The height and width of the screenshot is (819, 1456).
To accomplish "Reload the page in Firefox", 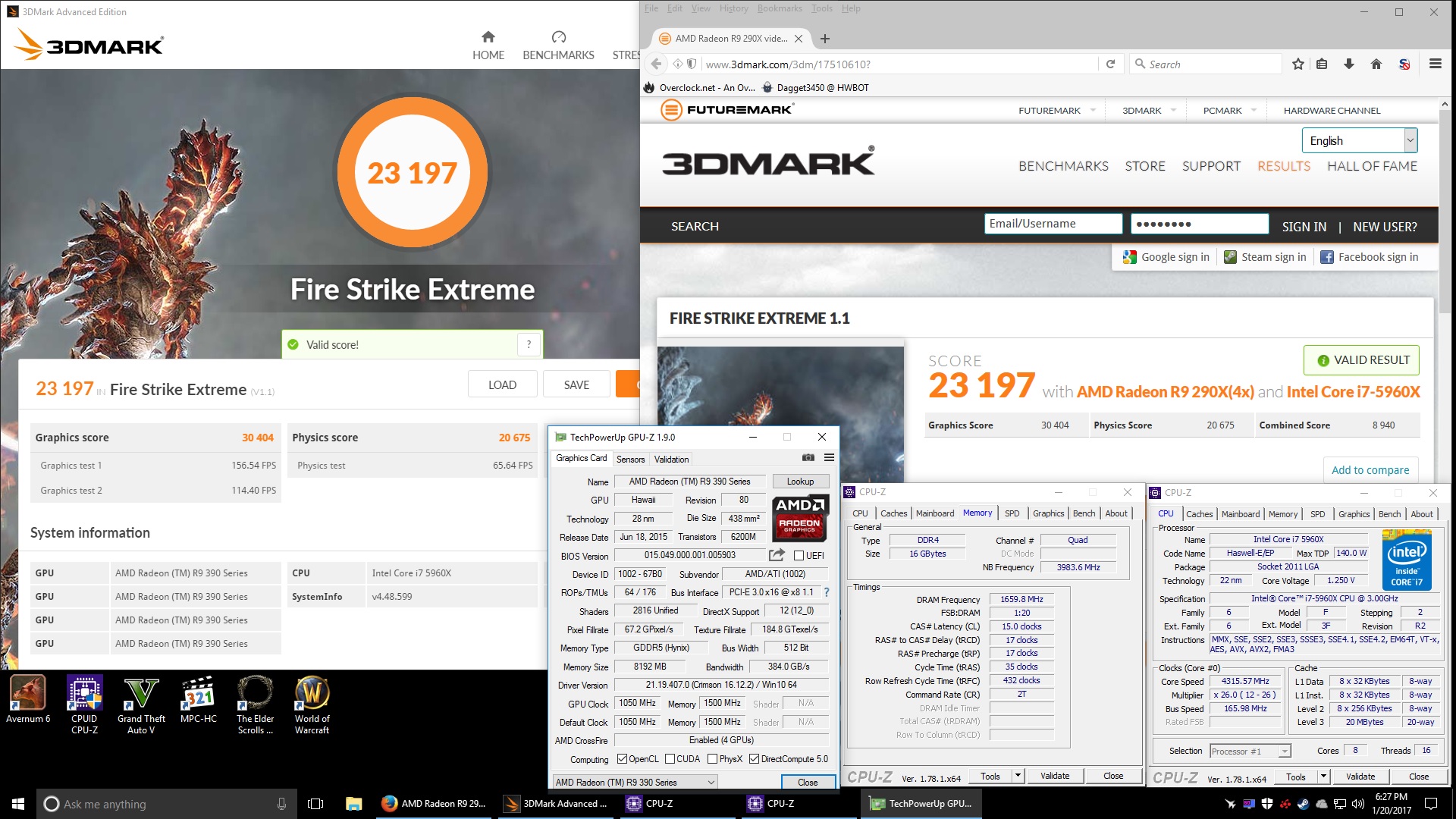I will 1110,64.
